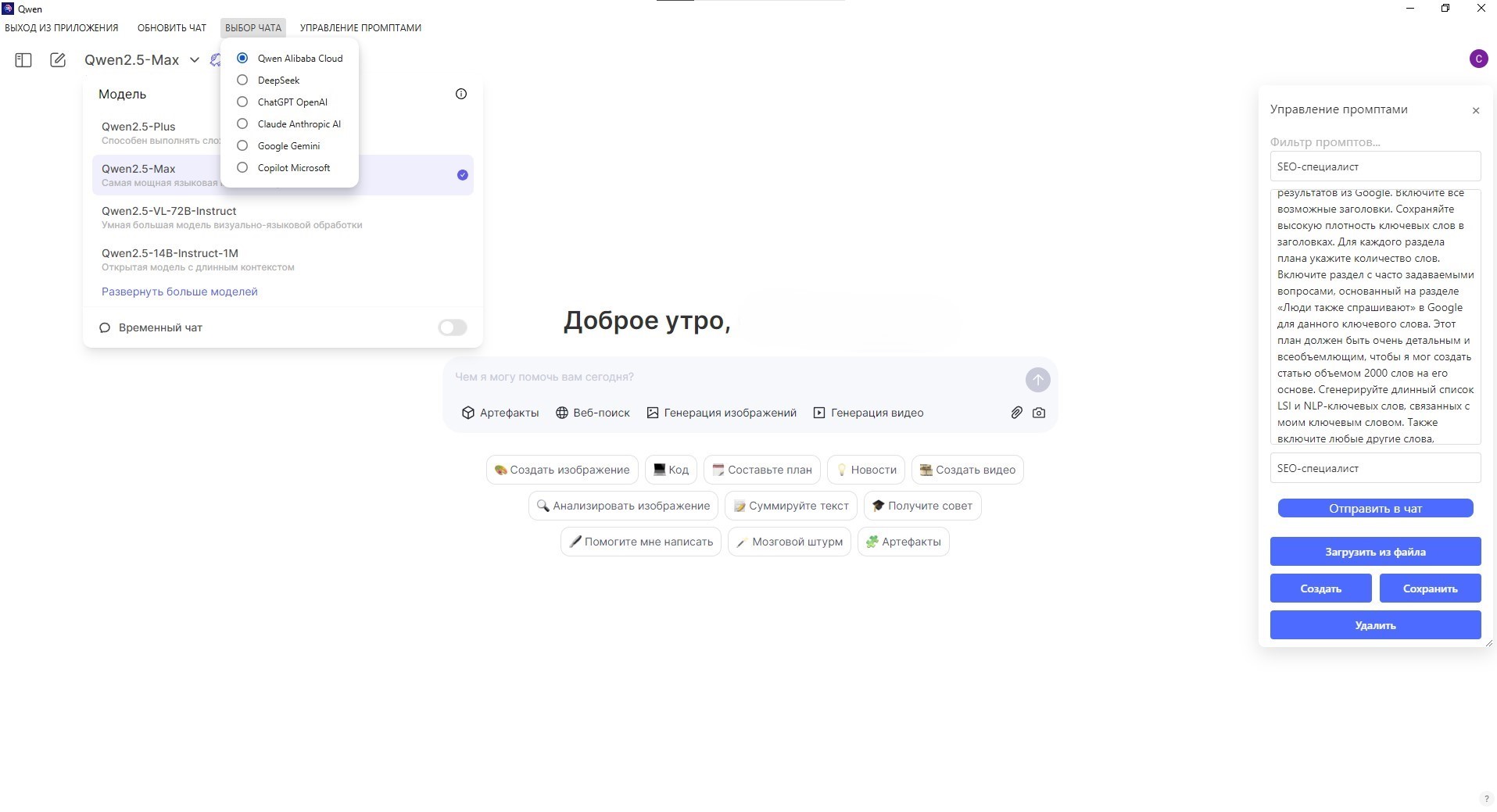1497x812 pixels.
Task: Select the Claude Anthropic AI radio option
Action: pyautogui.click(x=242, y=123)
